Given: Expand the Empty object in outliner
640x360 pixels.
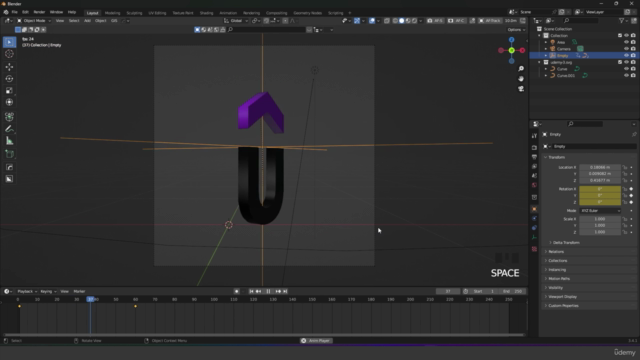Looking at the screenshot, I should coord(546,56).
